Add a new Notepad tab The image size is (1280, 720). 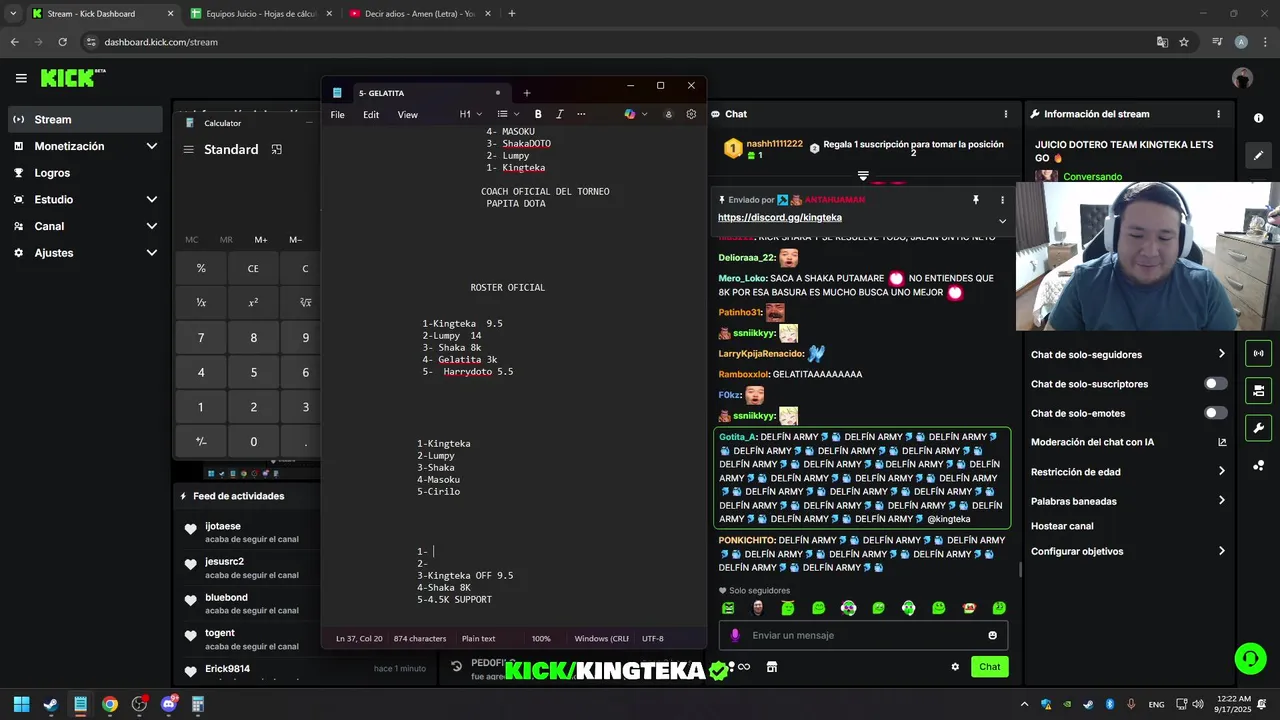click(x=527, y=93)
